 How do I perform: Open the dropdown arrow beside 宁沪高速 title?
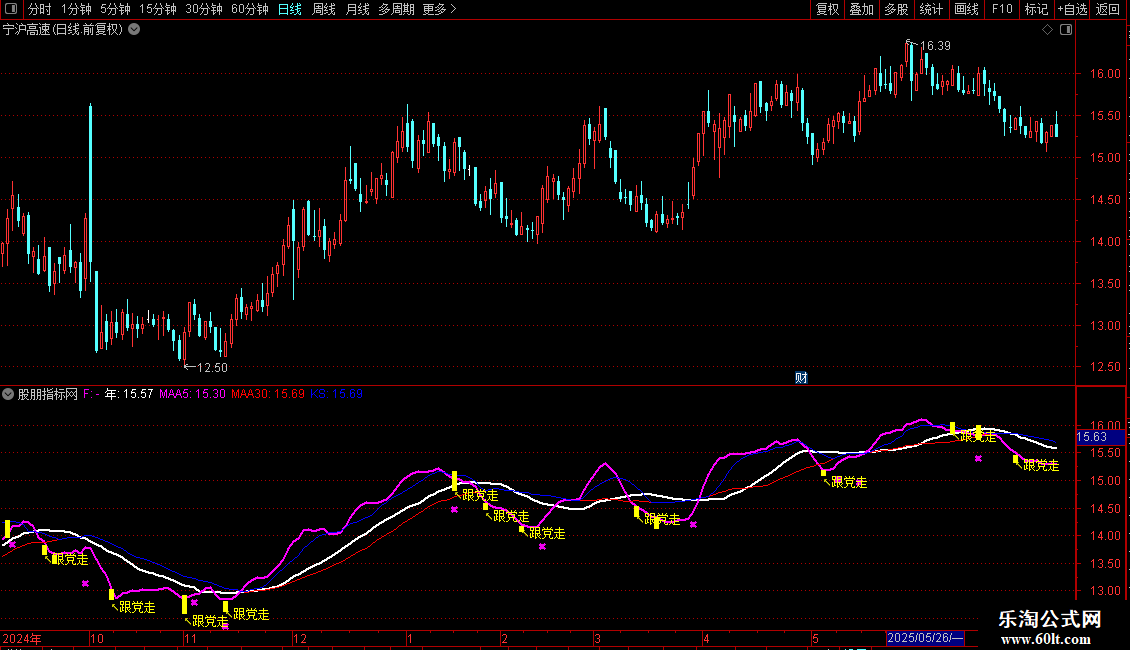pyautogui.click(x=134, y=30)
